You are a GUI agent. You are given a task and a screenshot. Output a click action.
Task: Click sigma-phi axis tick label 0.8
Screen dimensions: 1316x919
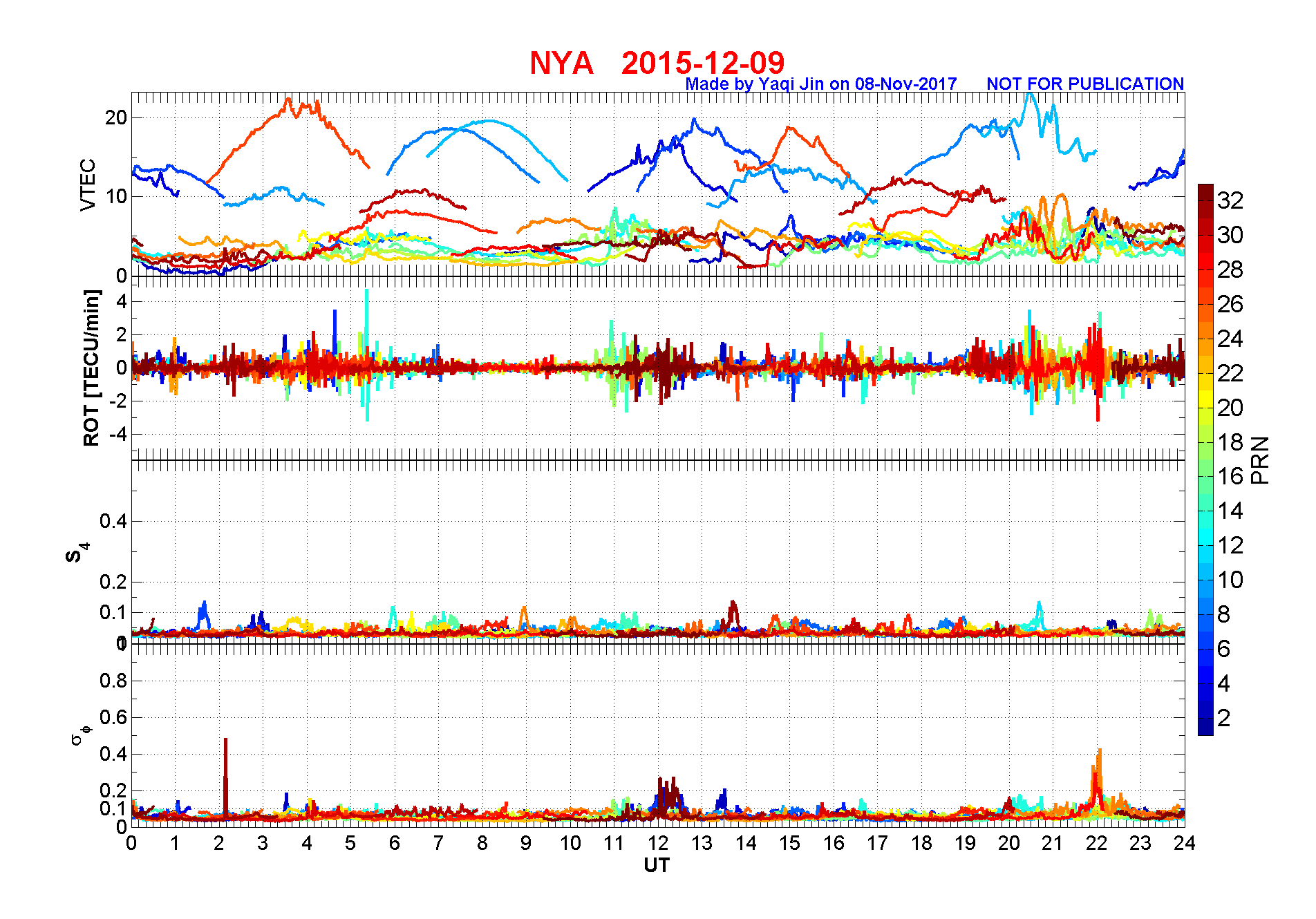[113, 681]
